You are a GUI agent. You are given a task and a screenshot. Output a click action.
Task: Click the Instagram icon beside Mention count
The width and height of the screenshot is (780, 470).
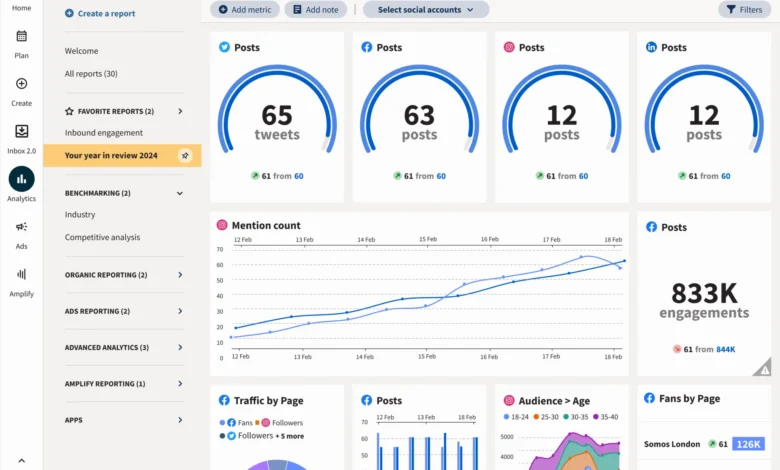[x=222, y=225]
